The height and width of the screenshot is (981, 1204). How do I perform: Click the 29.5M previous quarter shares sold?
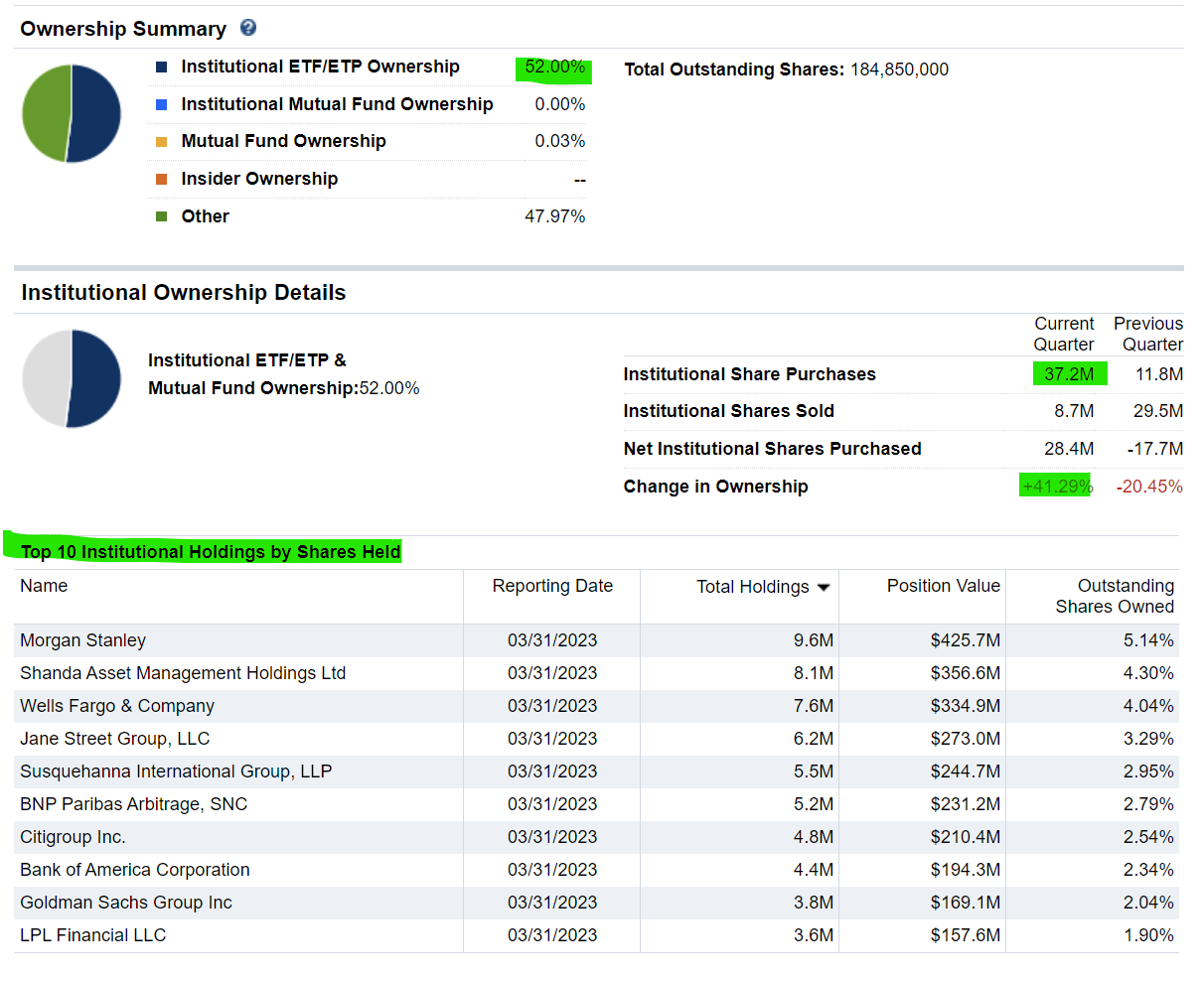(1158, 411)
